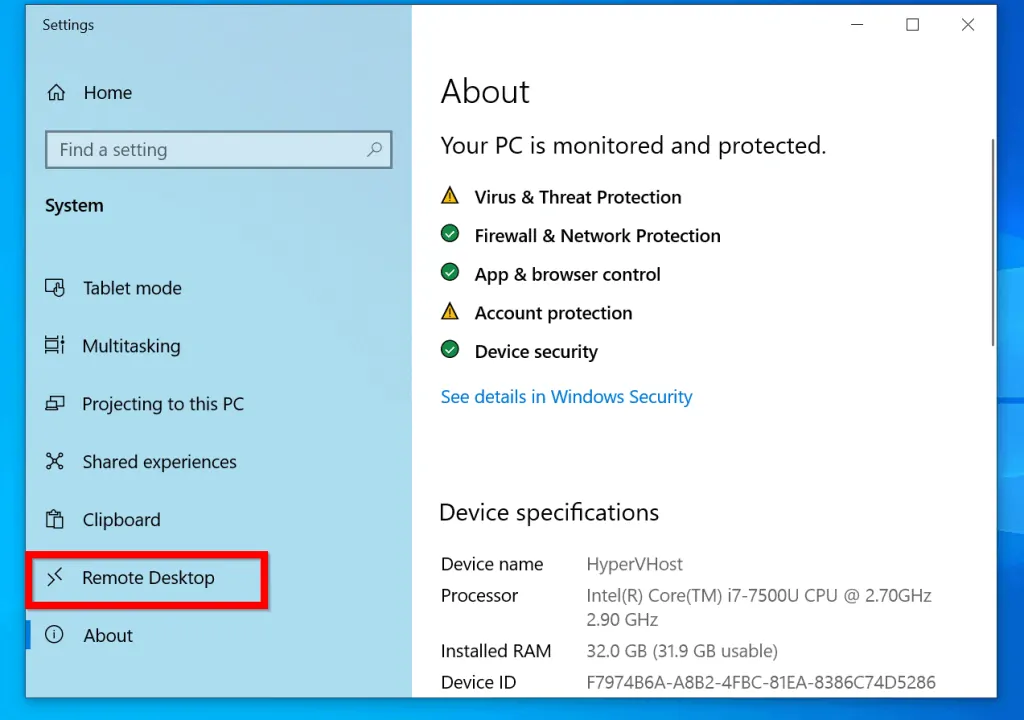
Task: Click the search magnifier in Find a setting
Action: click(374, 149)
